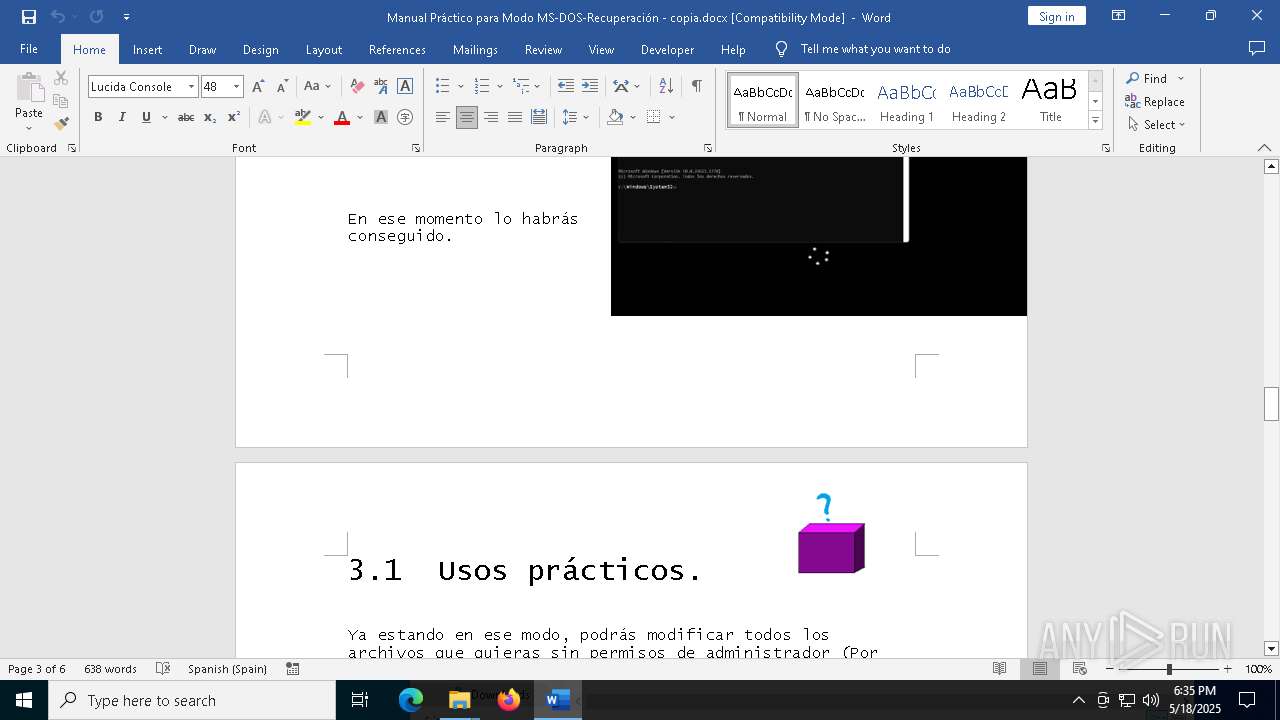
Task: Click the Replace button
Action: [x=1155, y=102]
